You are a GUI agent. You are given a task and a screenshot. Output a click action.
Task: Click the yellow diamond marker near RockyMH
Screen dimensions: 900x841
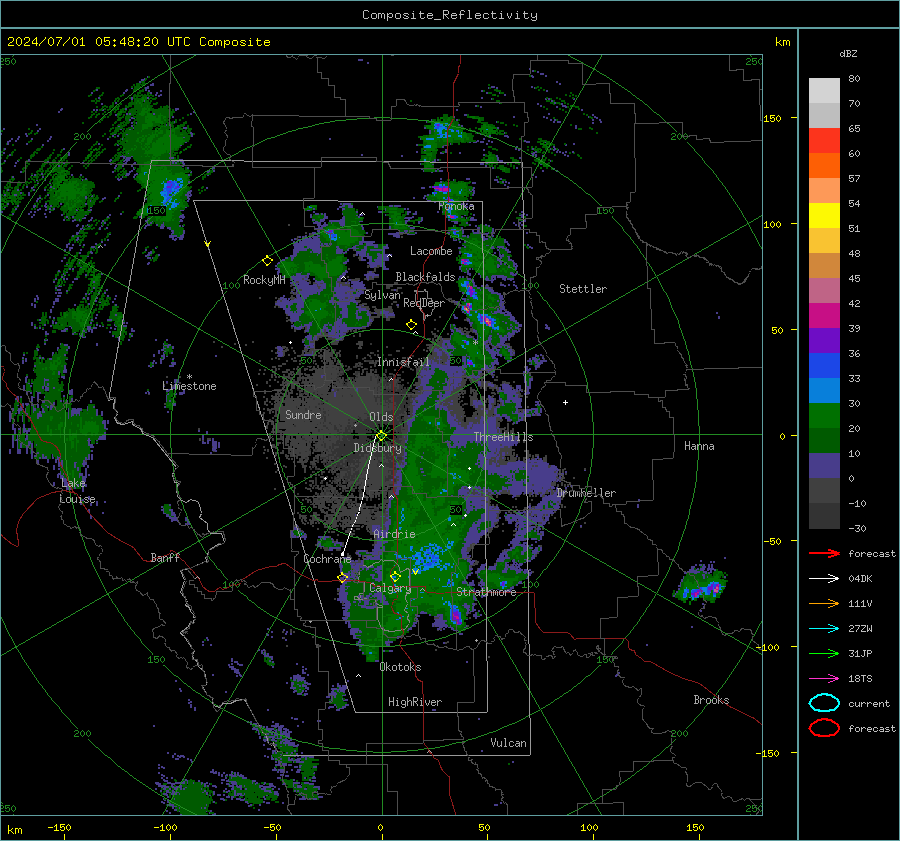coord(267,261)
